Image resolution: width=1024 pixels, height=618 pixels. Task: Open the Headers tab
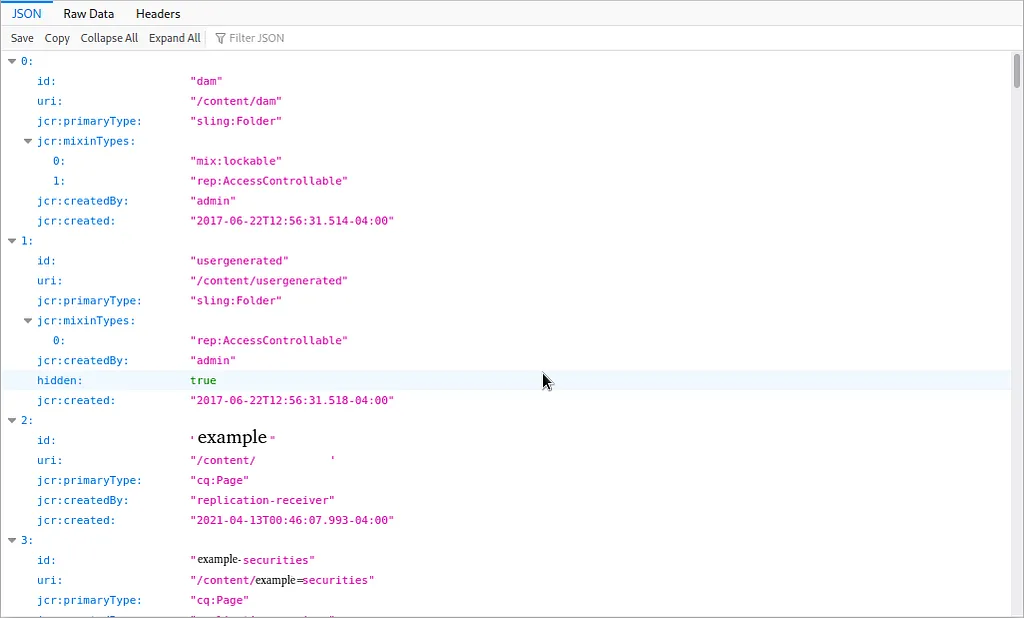point(158,13)
